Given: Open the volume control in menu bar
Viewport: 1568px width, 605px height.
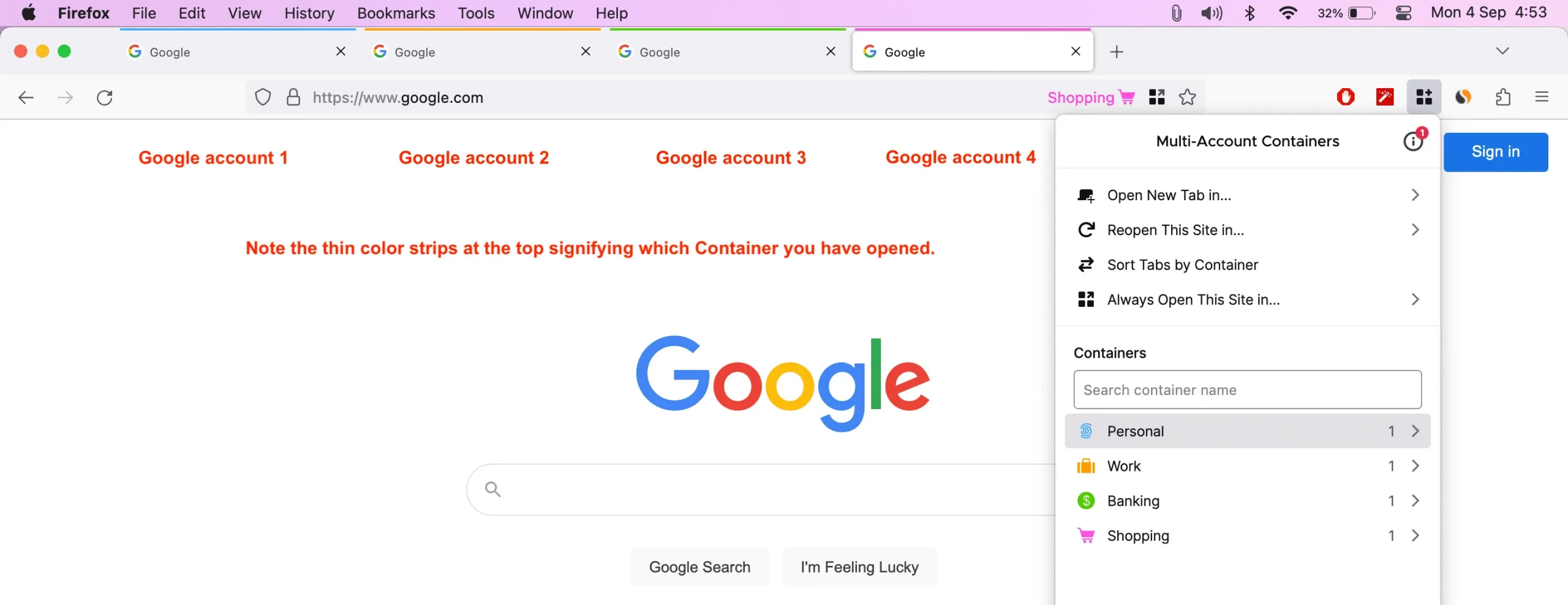Looking at the screenshot, I should click(x=1212, y=13).
